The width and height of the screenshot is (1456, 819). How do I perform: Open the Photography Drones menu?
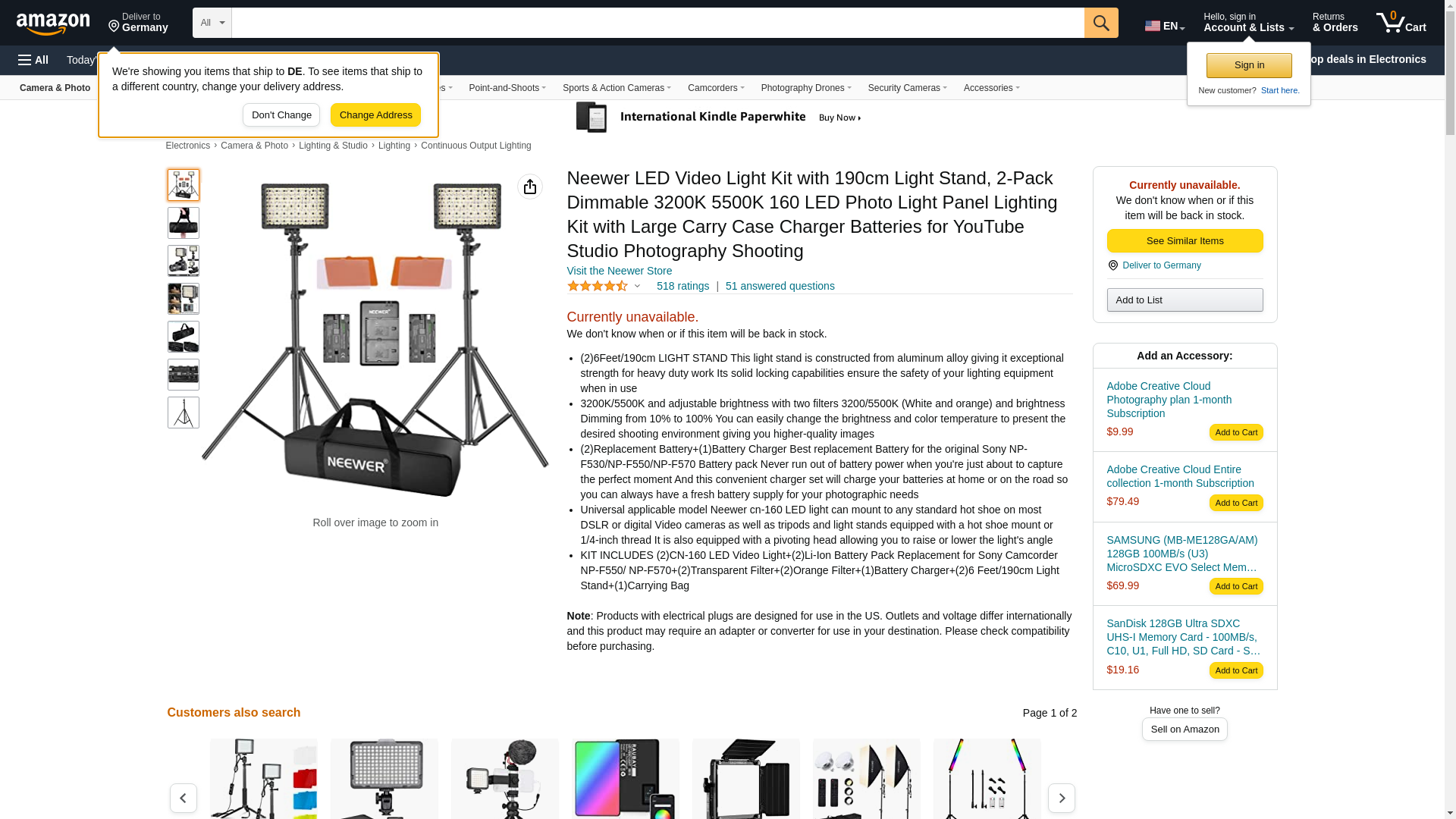point(806,88)
